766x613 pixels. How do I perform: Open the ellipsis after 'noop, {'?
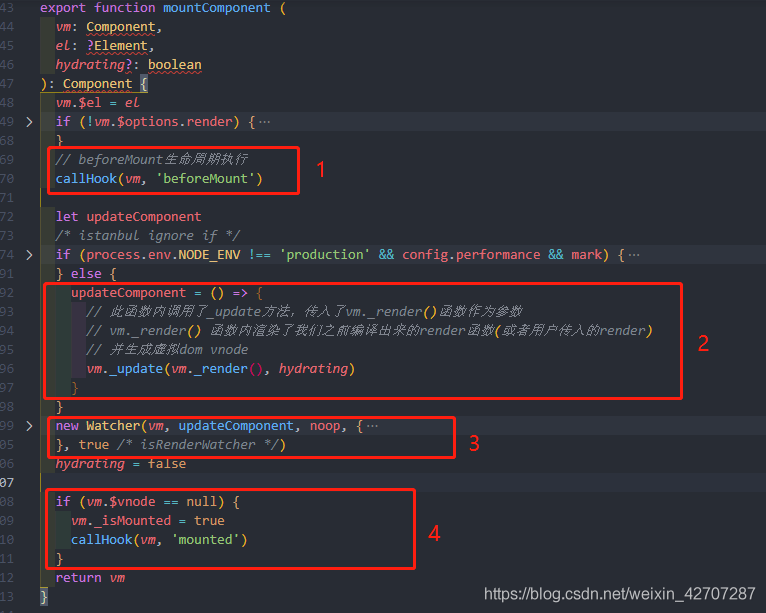click(372, 426)
